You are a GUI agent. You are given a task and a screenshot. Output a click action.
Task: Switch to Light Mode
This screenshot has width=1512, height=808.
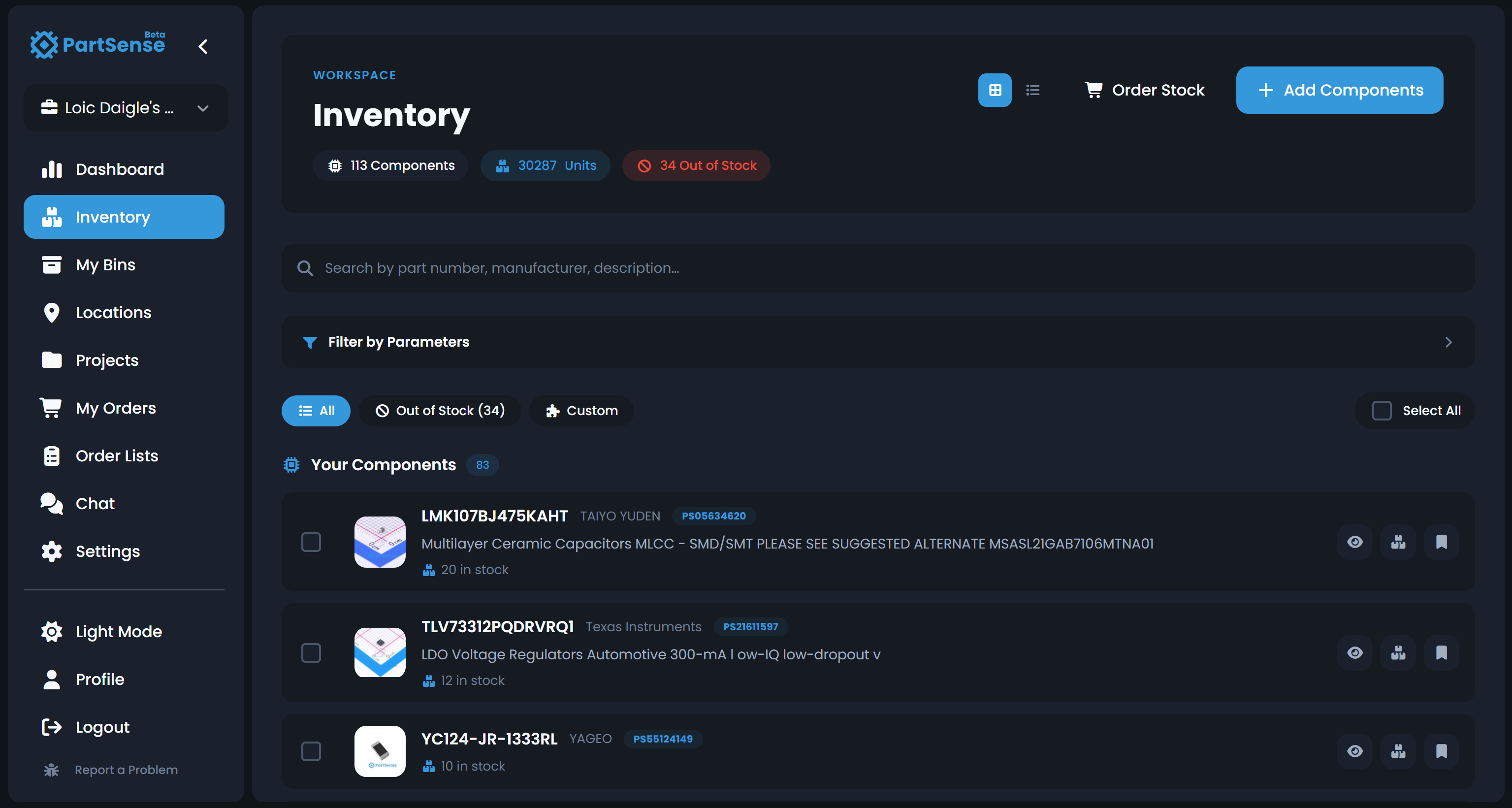click(x=124, y=631)
